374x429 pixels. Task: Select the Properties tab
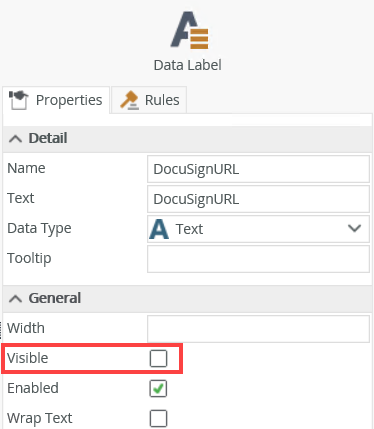click(56, 100)
